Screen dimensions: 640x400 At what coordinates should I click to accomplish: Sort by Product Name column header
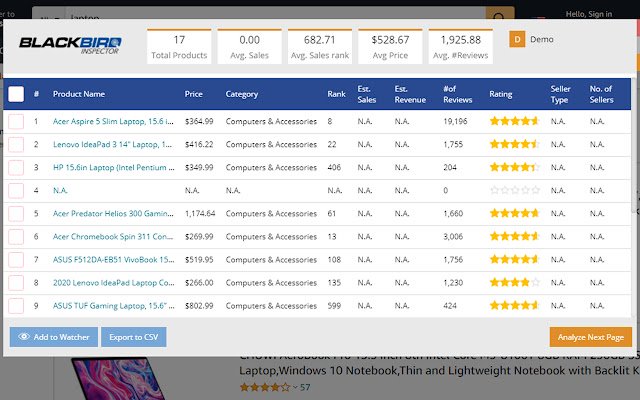click(x=79, y=94)
